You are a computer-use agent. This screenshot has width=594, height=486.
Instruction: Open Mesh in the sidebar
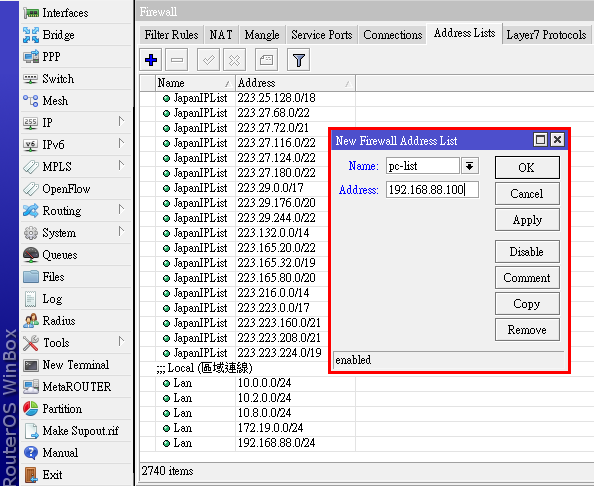click(x=76, y=101)
